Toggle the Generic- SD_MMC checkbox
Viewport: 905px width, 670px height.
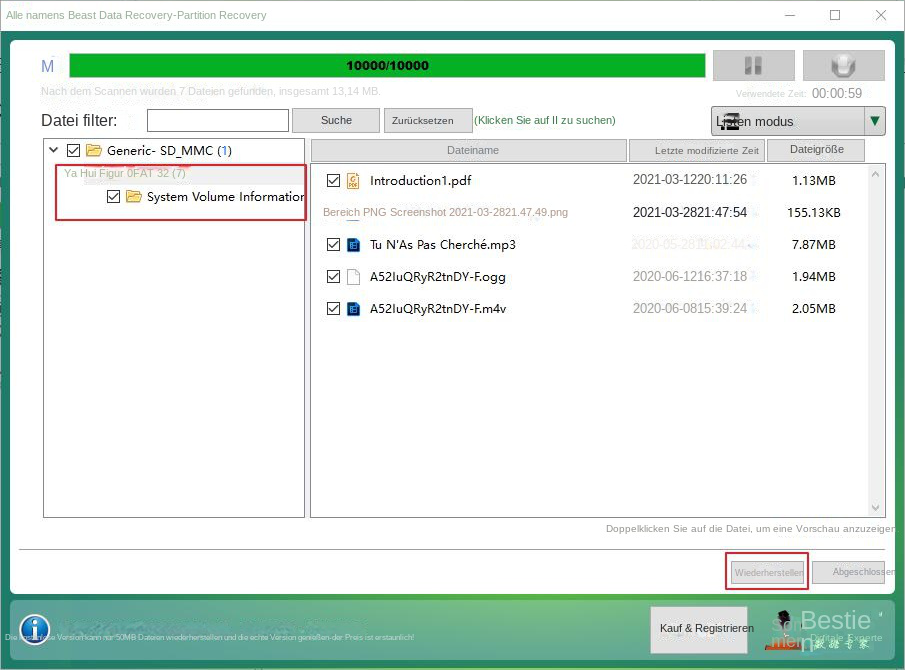[73, 151]
